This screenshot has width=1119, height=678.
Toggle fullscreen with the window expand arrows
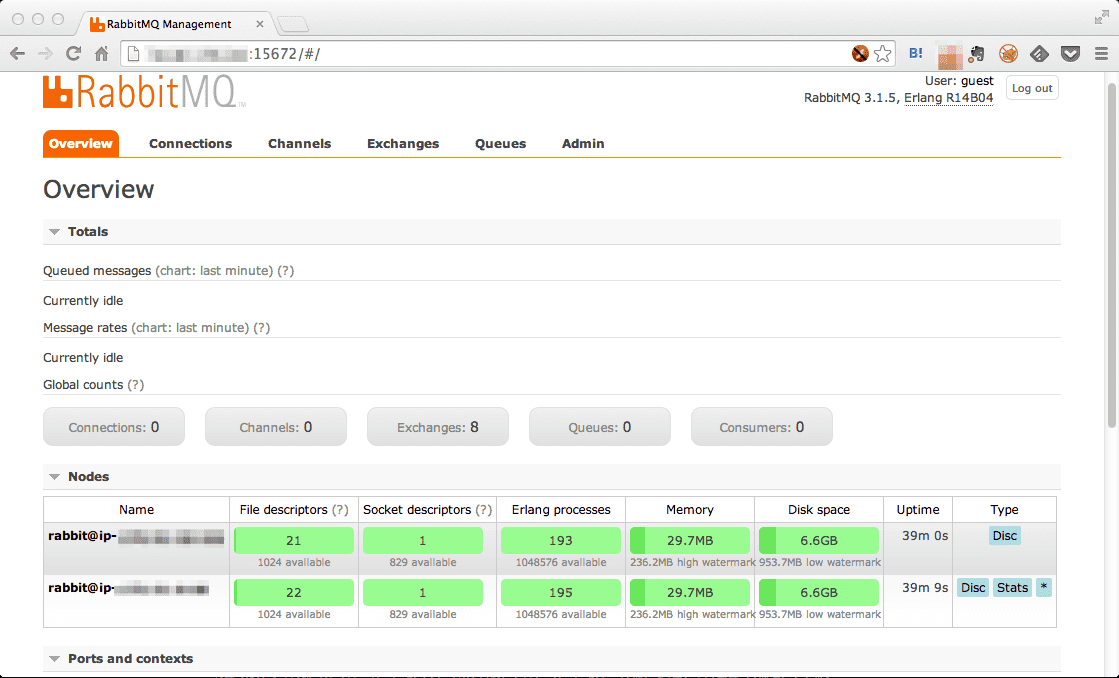coord(1102,18)
